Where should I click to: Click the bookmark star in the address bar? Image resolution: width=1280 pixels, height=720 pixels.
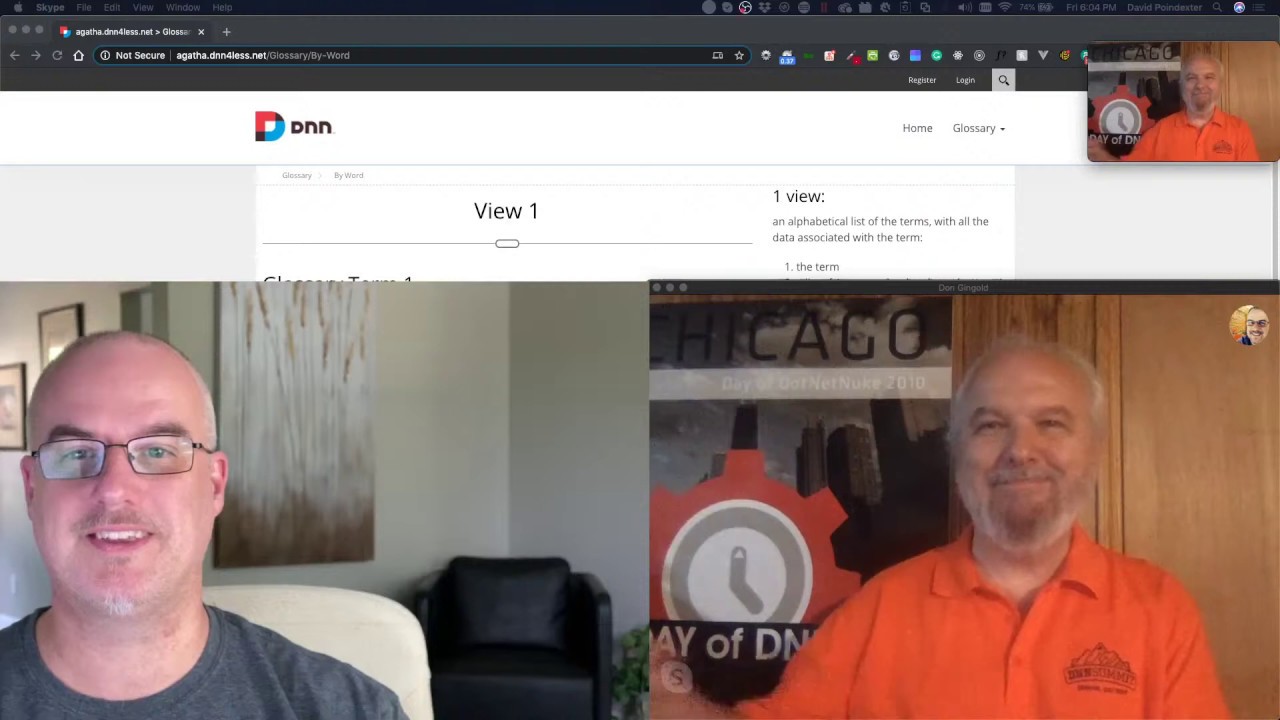click(739, 55)
